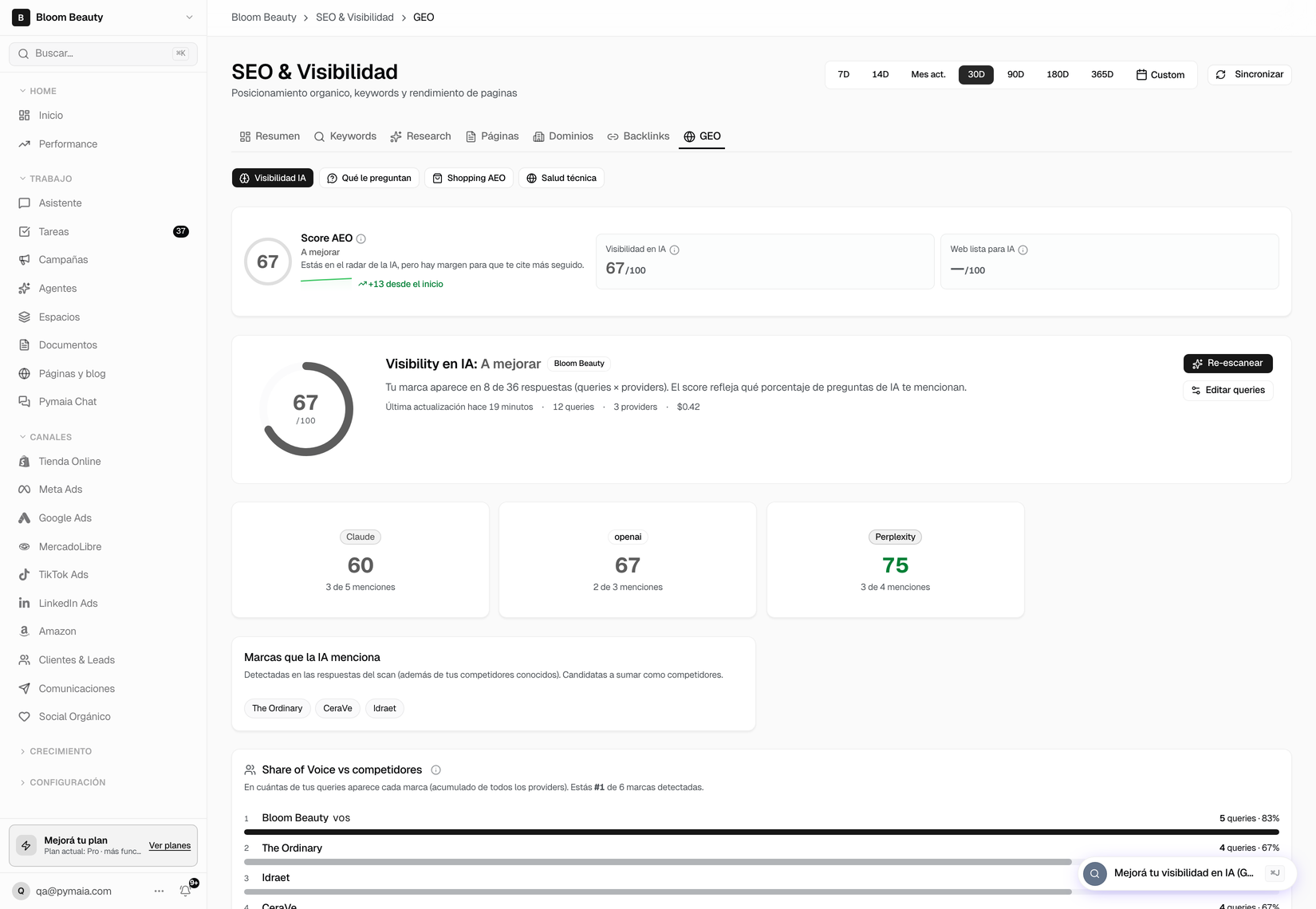Select Shopping AEO sub-view
Viewport: 1316px width, 909px height.
[469, 178]
